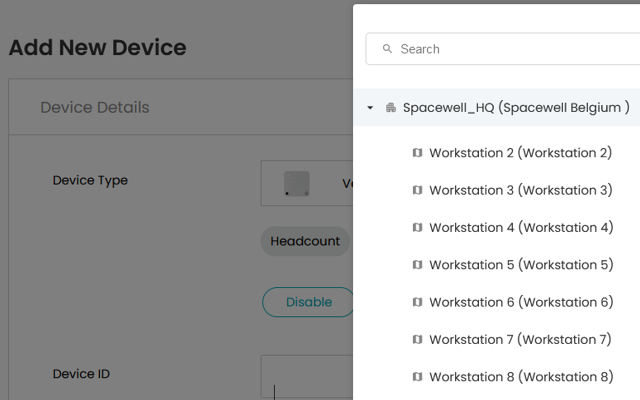The height and width of the screenshot is (400, 640).
Task: Click the device thumbnail in Device Type
Action: pyautogui.click(x=297, y=183)
